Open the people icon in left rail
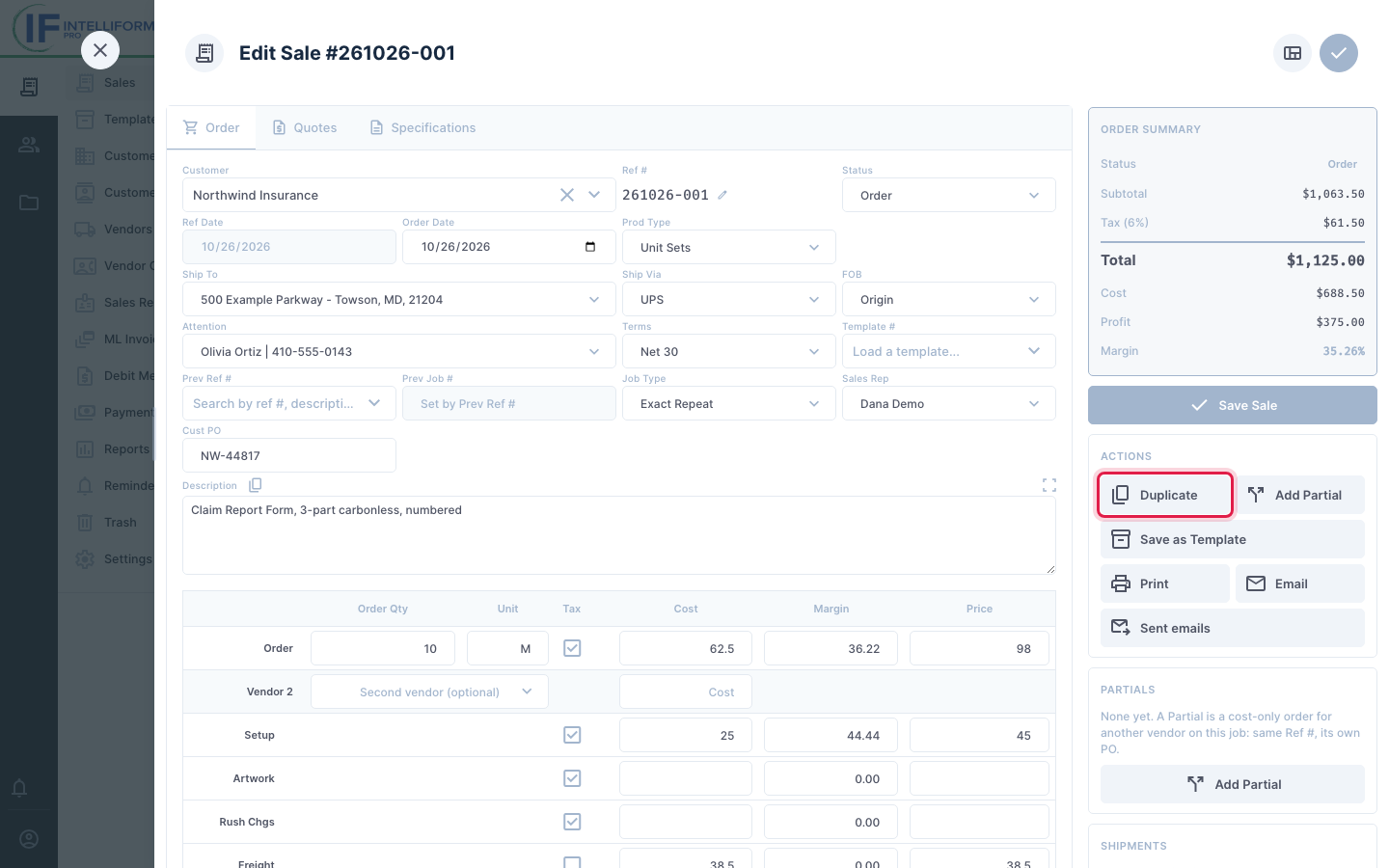This screenshot has height=868, width=1389. click(29, 145)
